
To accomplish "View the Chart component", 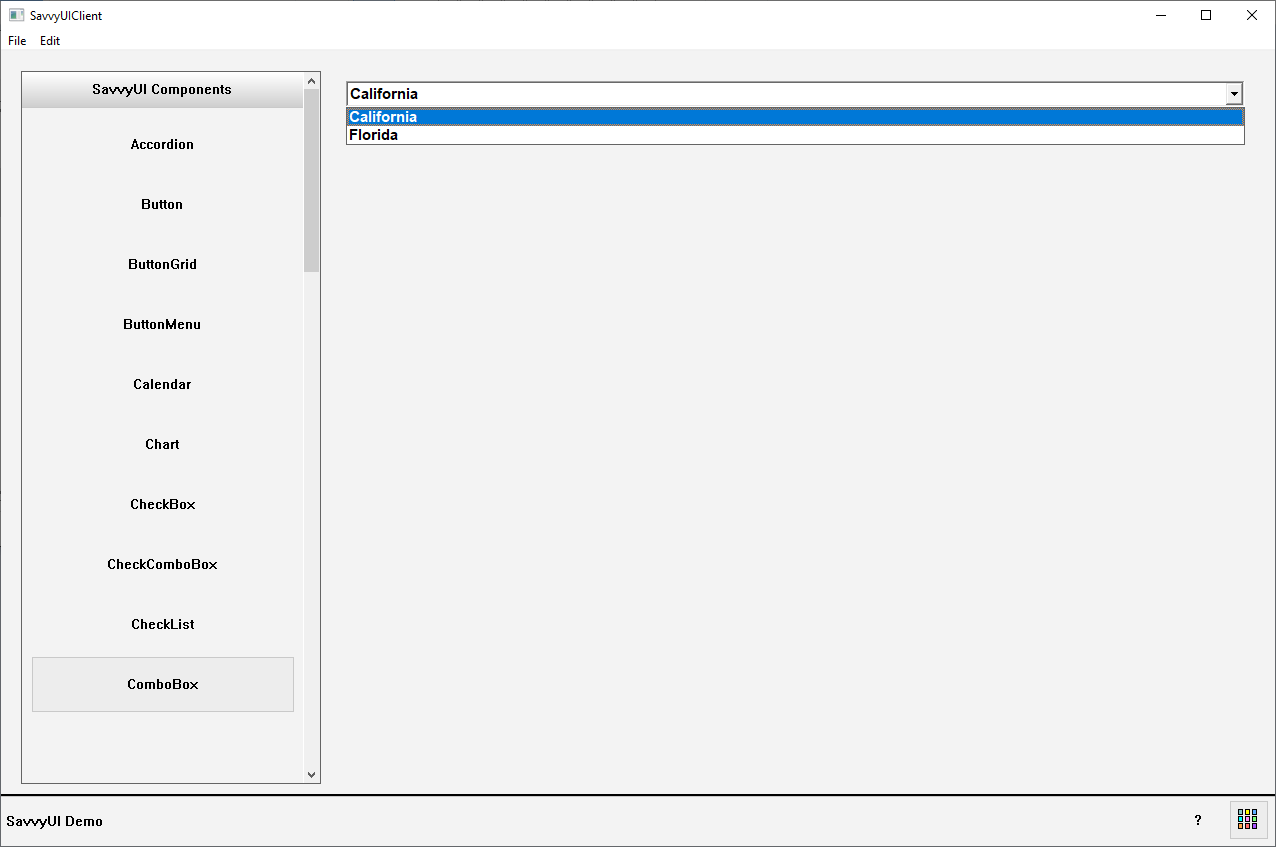I will 162,444.
